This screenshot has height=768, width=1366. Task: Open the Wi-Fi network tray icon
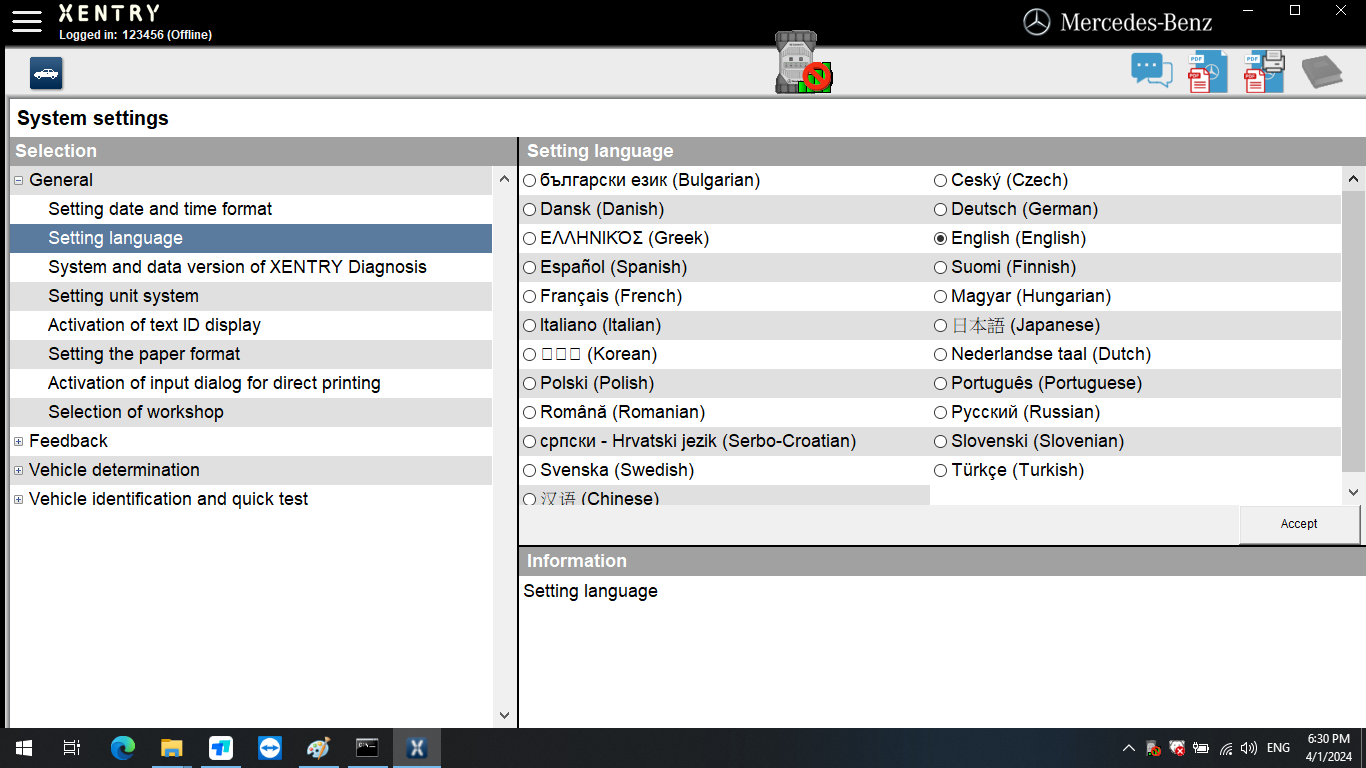(x=1226, y=748)
